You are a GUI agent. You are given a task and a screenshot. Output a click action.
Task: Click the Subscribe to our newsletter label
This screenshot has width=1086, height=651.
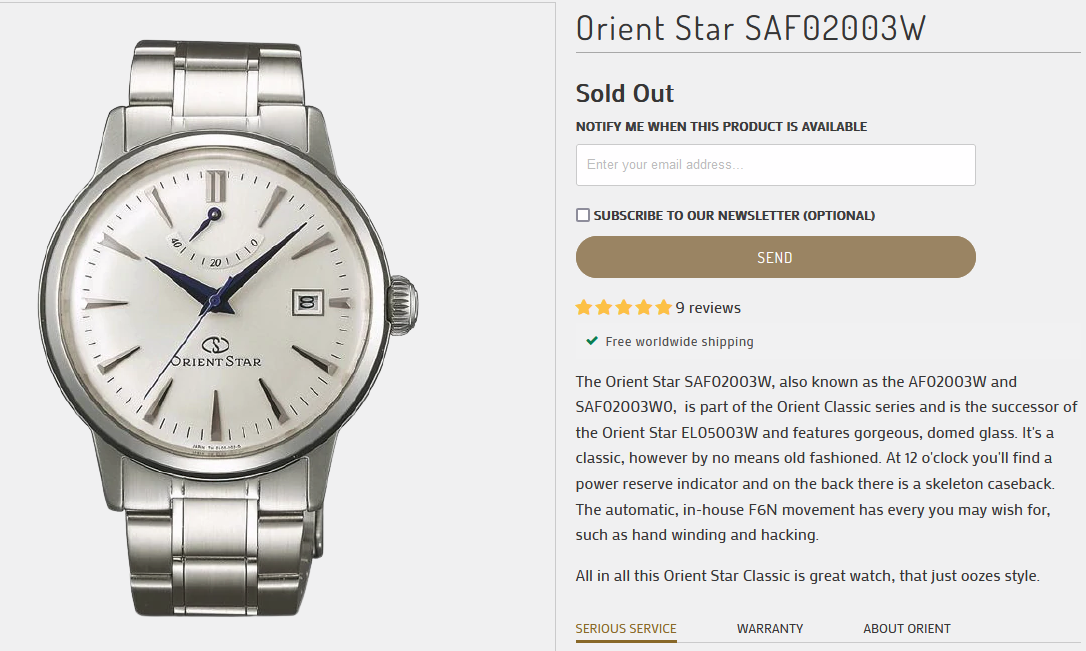(734, 215)
